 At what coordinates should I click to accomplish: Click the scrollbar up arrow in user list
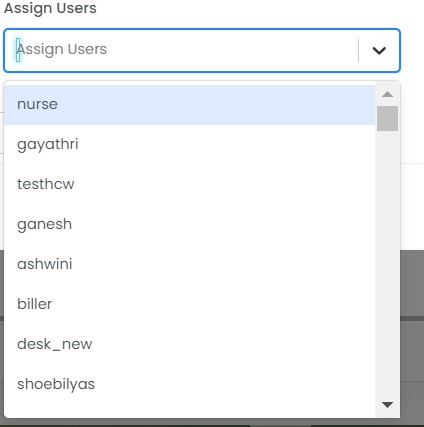pyautogui.click(x=387, y=94)
